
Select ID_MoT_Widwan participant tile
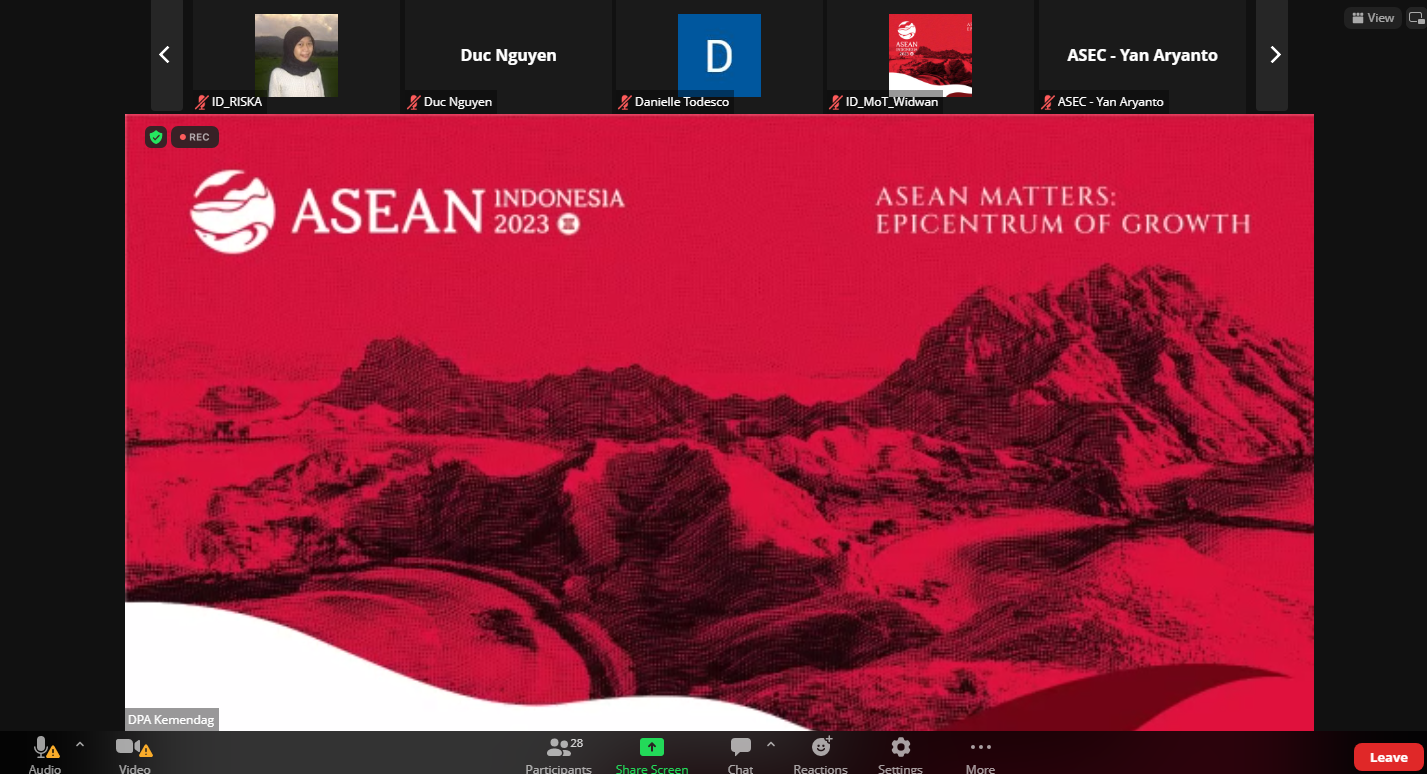coord(930,55)
